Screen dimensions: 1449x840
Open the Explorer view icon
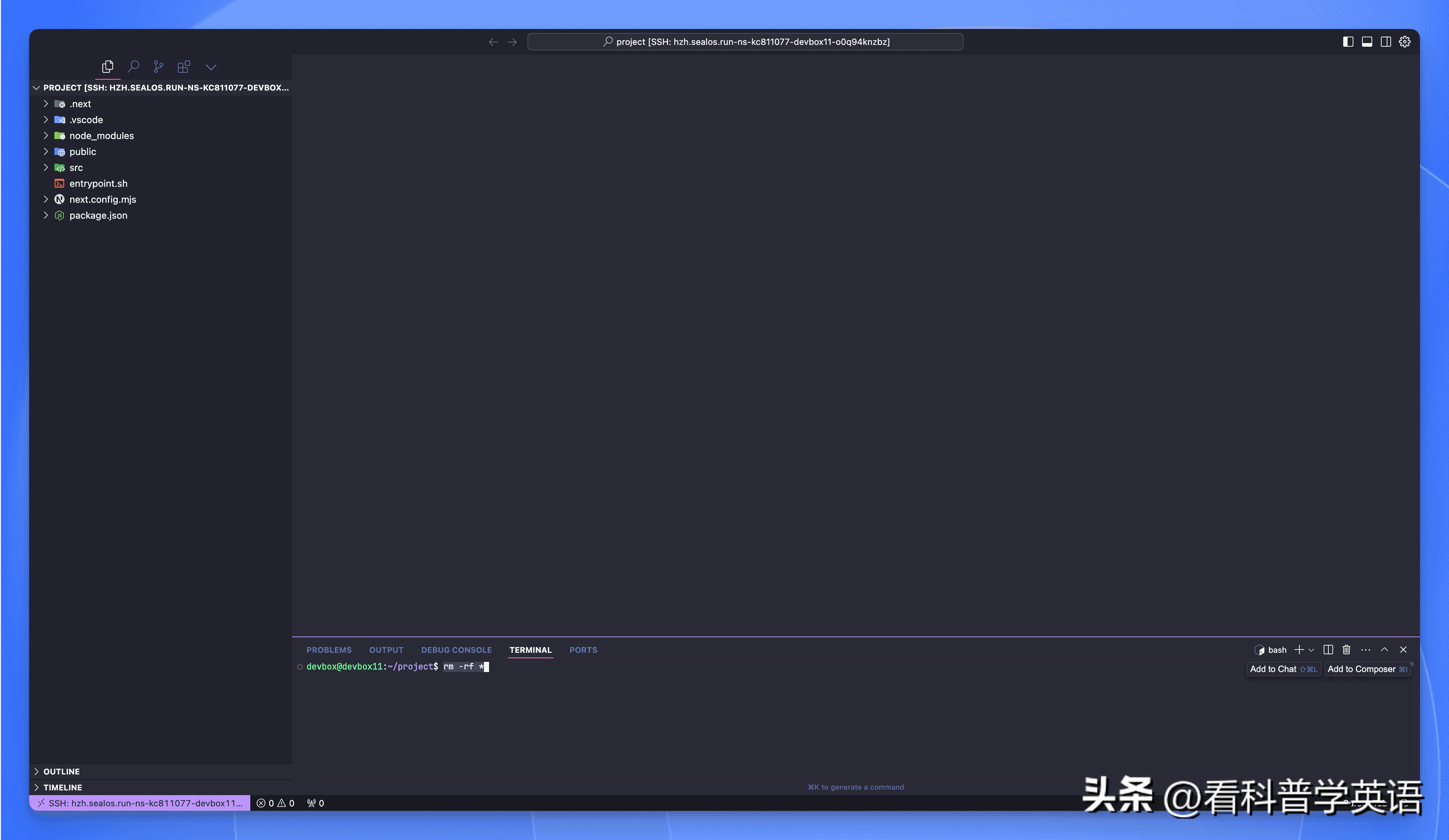pyautogui.click(x=108, y=67)
